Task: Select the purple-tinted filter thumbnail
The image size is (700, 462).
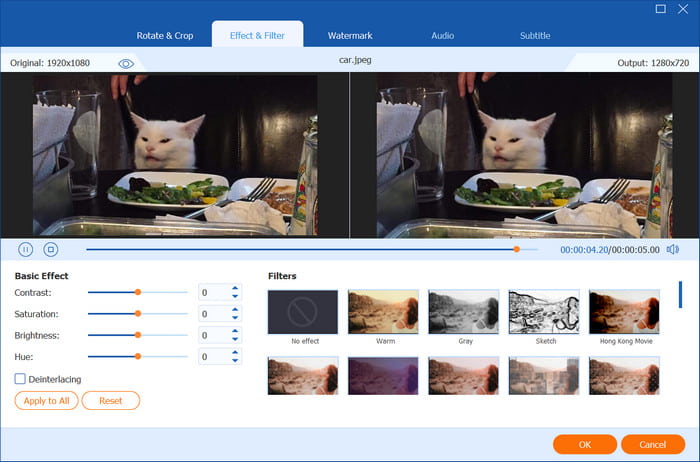Action: (x=383, y=376)
